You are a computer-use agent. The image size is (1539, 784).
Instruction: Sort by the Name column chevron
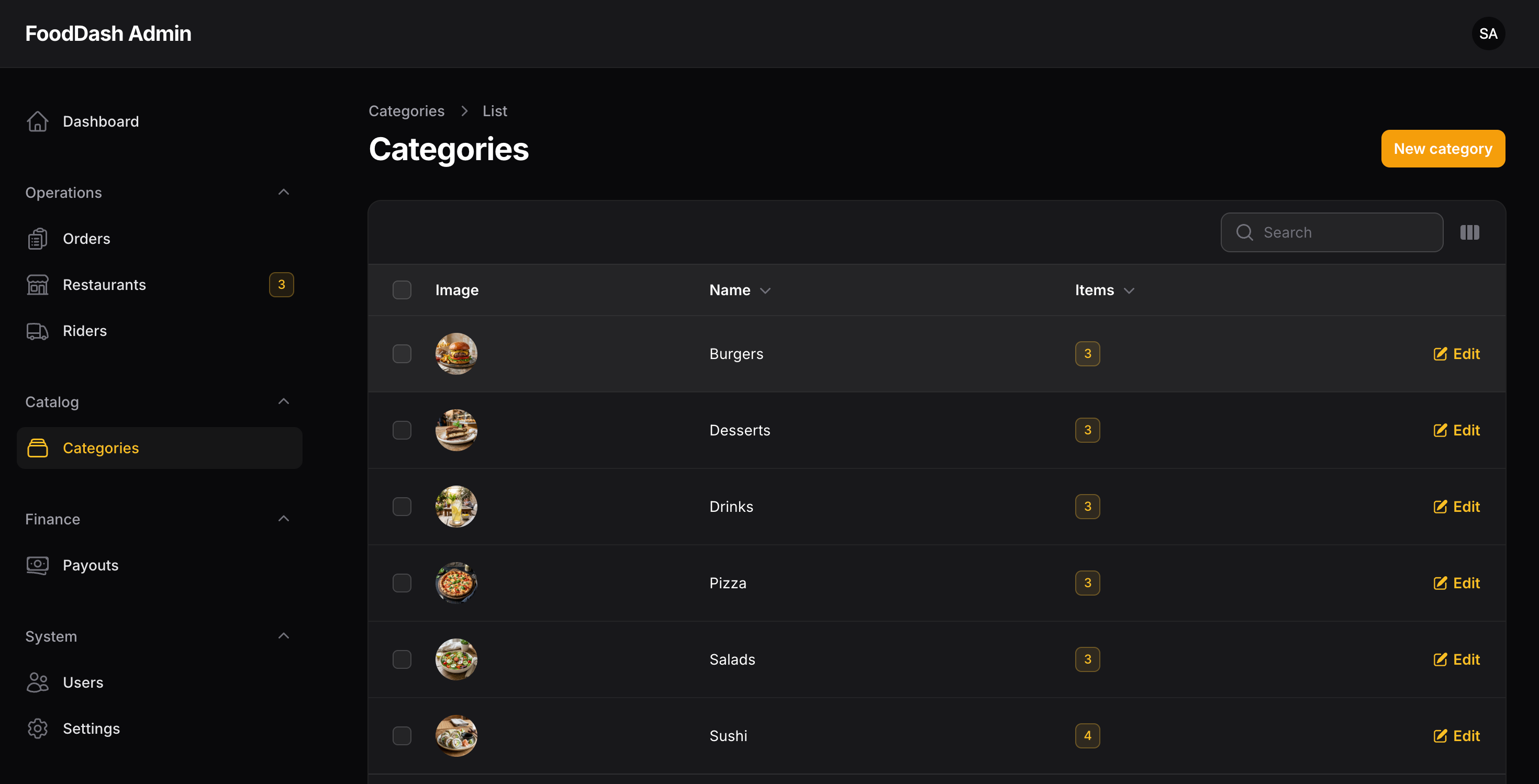click(765, 291)
